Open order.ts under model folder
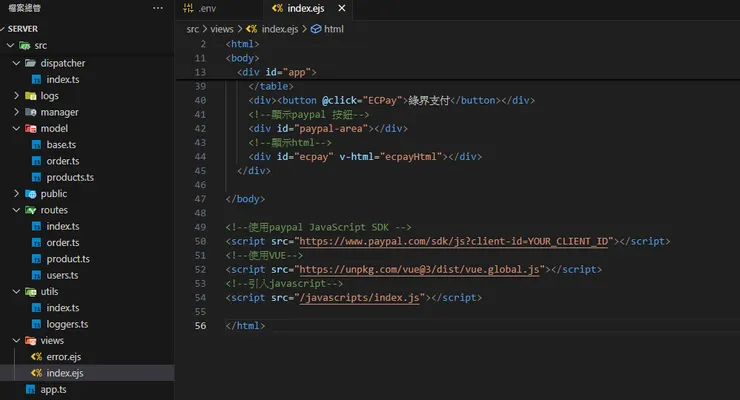The height and width of the screenshot is (400, 740). coord(63,161)
